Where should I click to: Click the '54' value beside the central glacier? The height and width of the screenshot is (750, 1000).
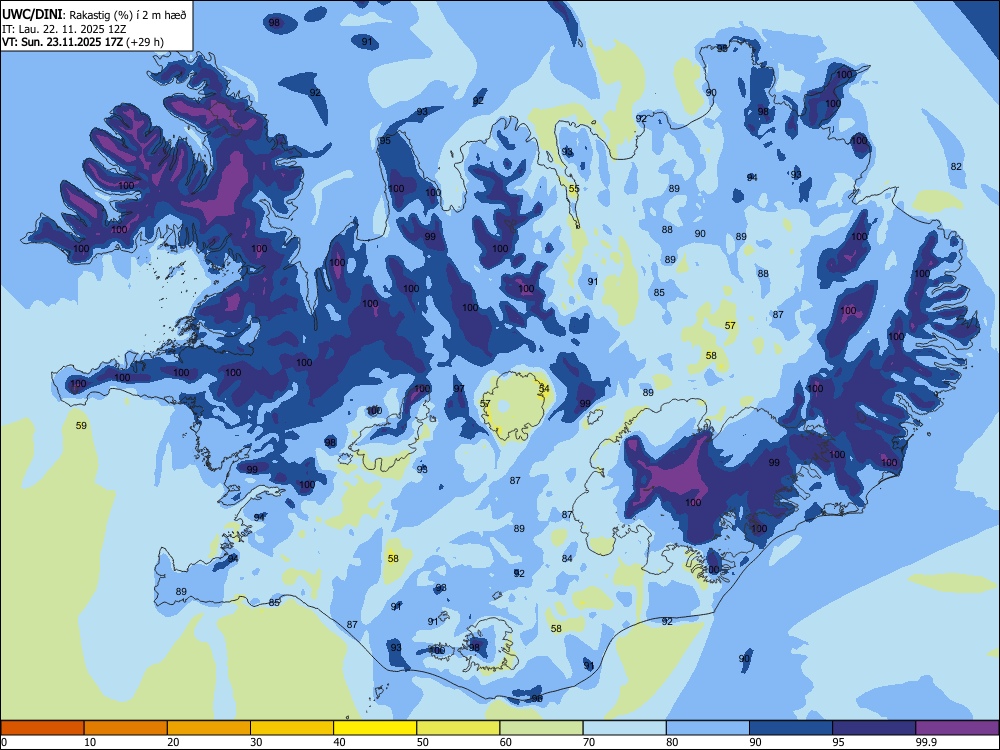tap(544, 388)
